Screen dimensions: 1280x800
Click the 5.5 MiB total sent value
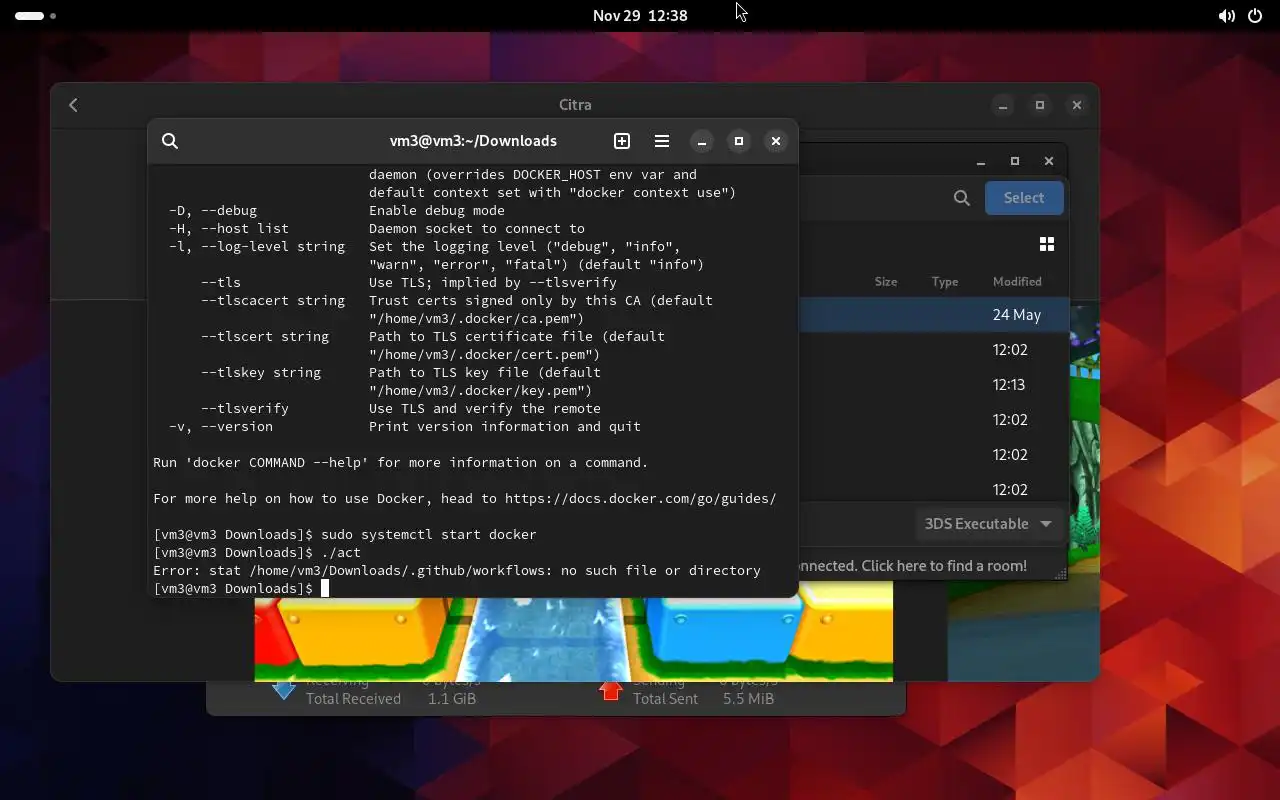[x=748, y=699]
